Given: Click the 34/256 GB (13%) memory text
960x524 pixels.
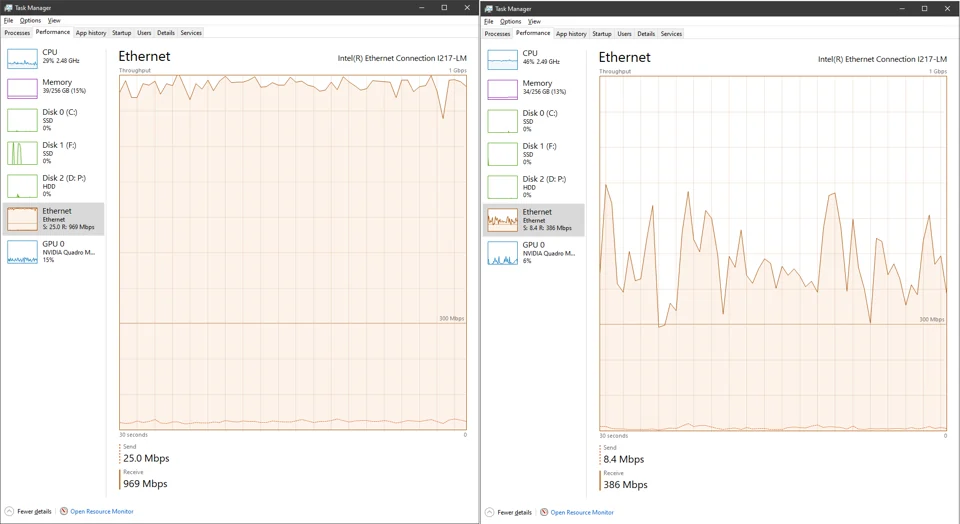Looking at the screenshot, I should point(544,92).
